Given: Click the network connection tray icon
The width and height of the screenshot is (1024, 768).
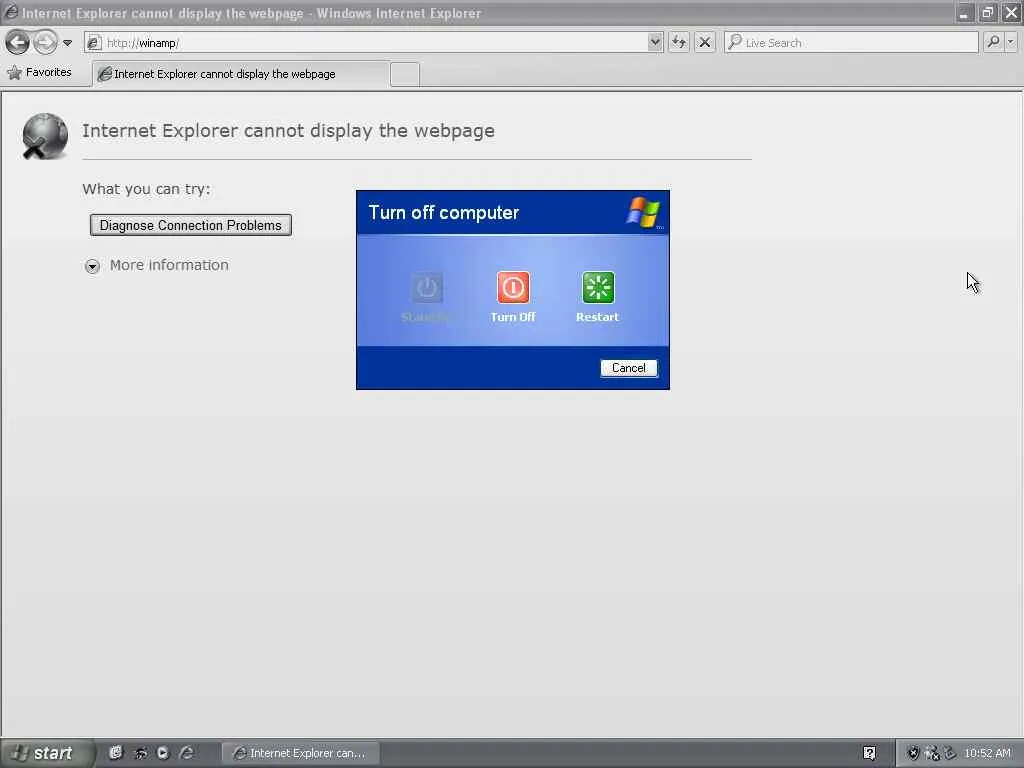Looking at the screenshot, I should point(932,753).
